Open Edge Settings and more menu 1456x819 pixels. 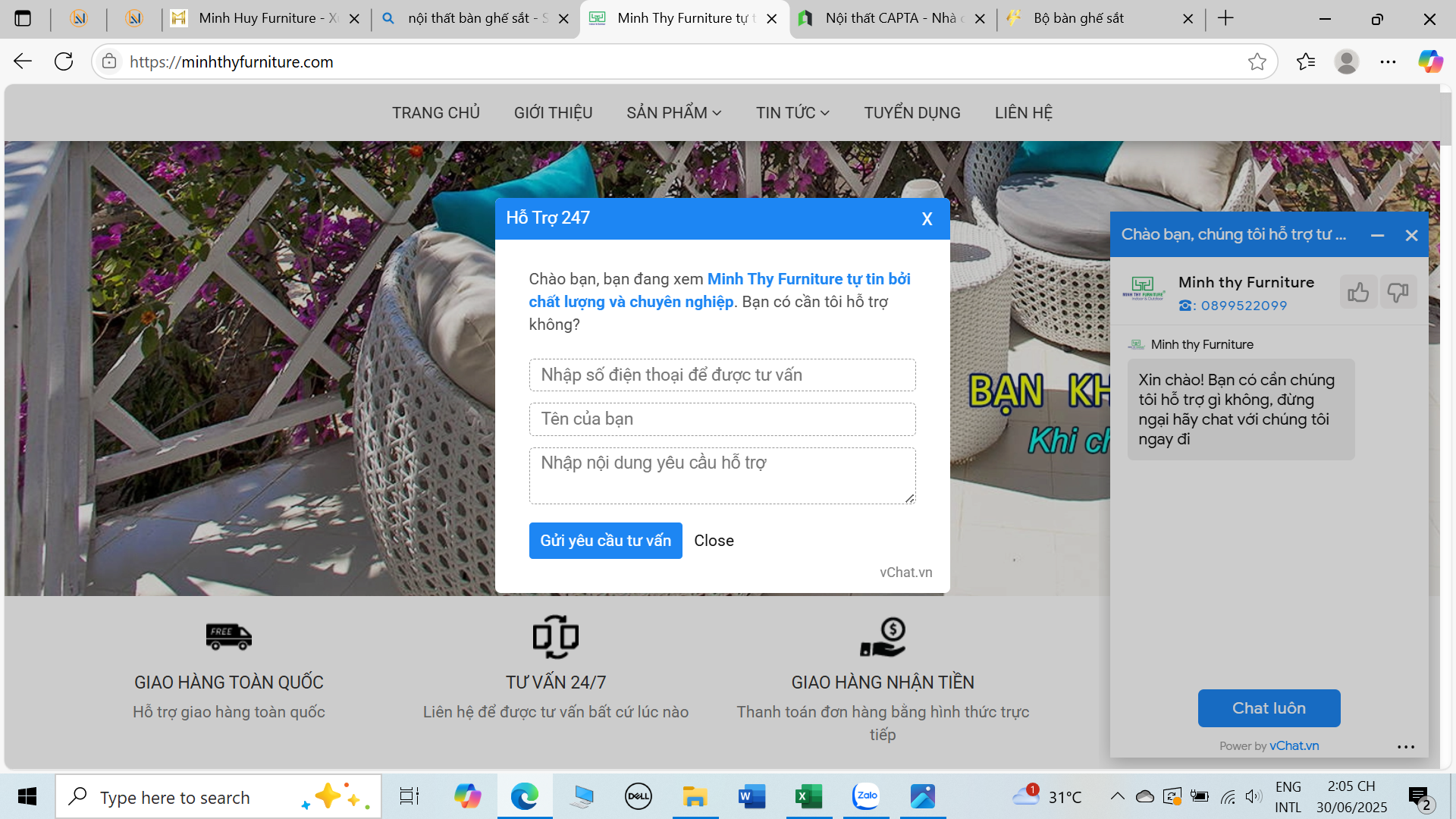point(1388,61)
